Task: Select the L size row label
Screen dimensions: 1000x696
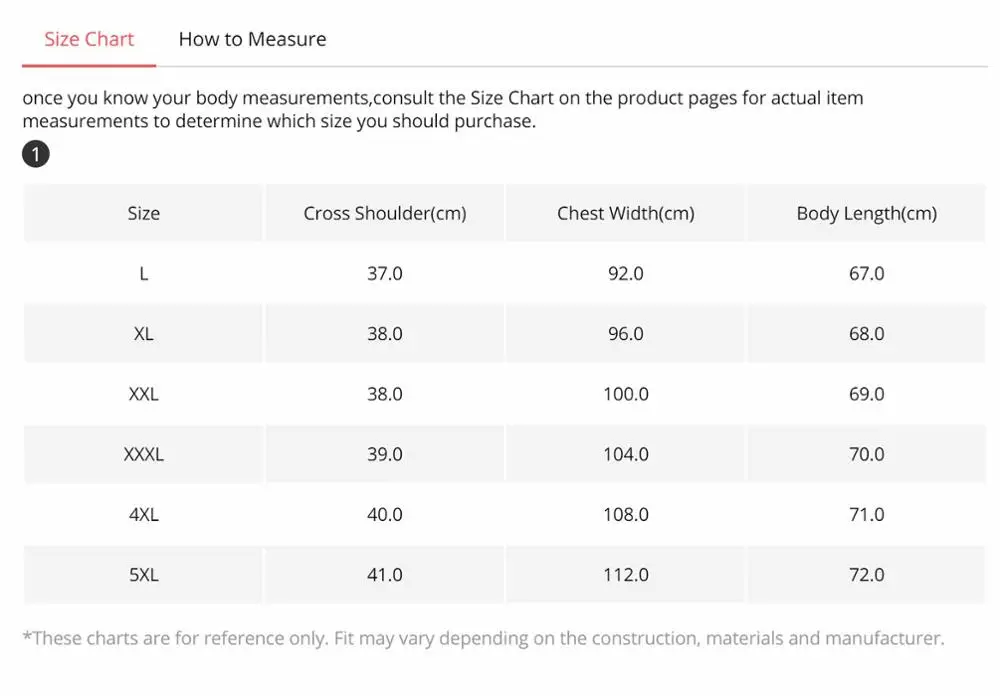Action: (x=144, y=273)
